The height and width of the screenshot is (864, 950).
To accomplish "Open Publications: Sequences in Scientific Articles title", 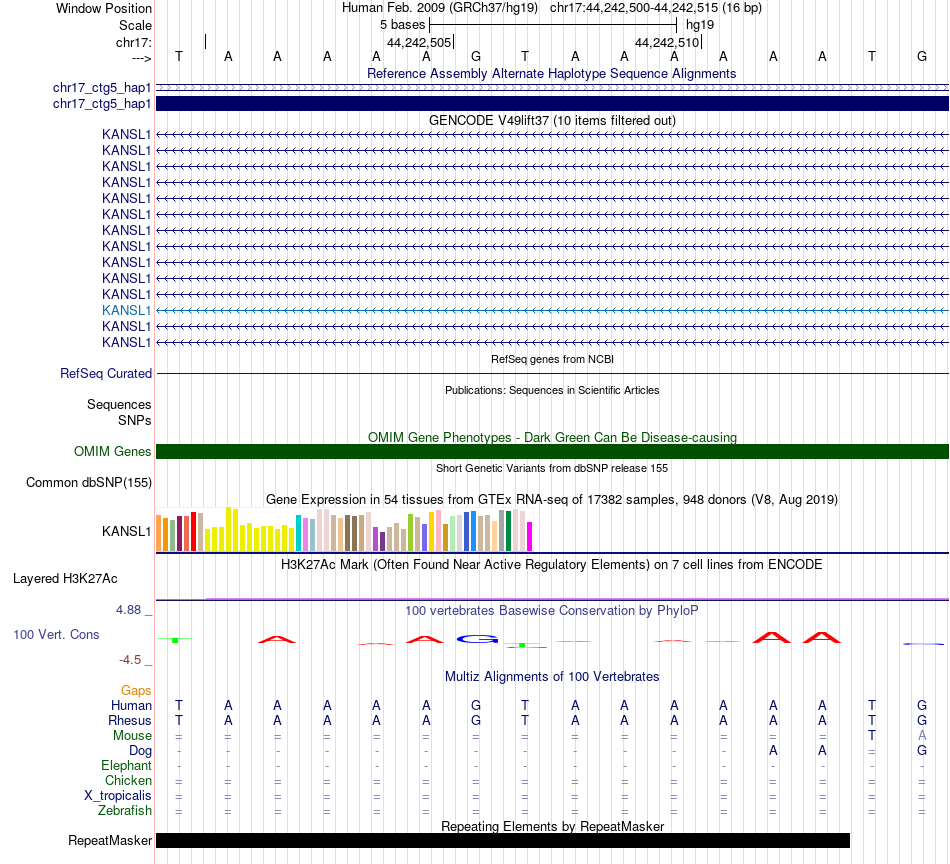I will [552, 390].
